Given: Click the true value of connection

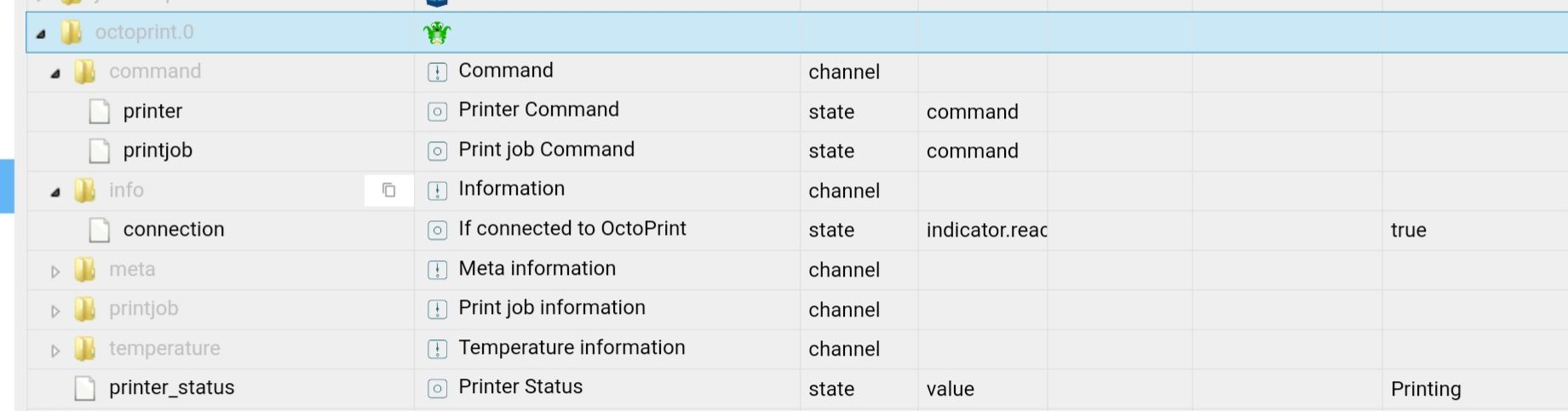Looking at the screenshot, I should 1409,231.
